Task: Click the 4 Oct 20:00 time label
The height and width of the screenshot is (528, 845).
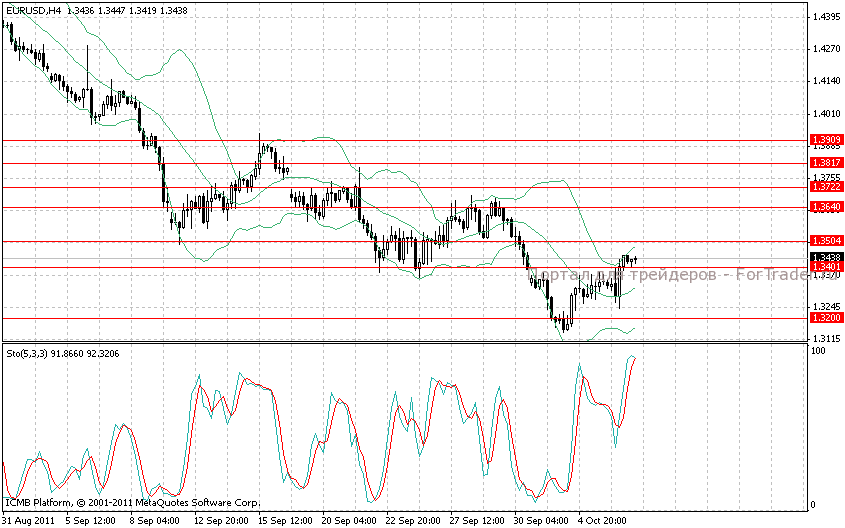Action: tap(602, 520)
